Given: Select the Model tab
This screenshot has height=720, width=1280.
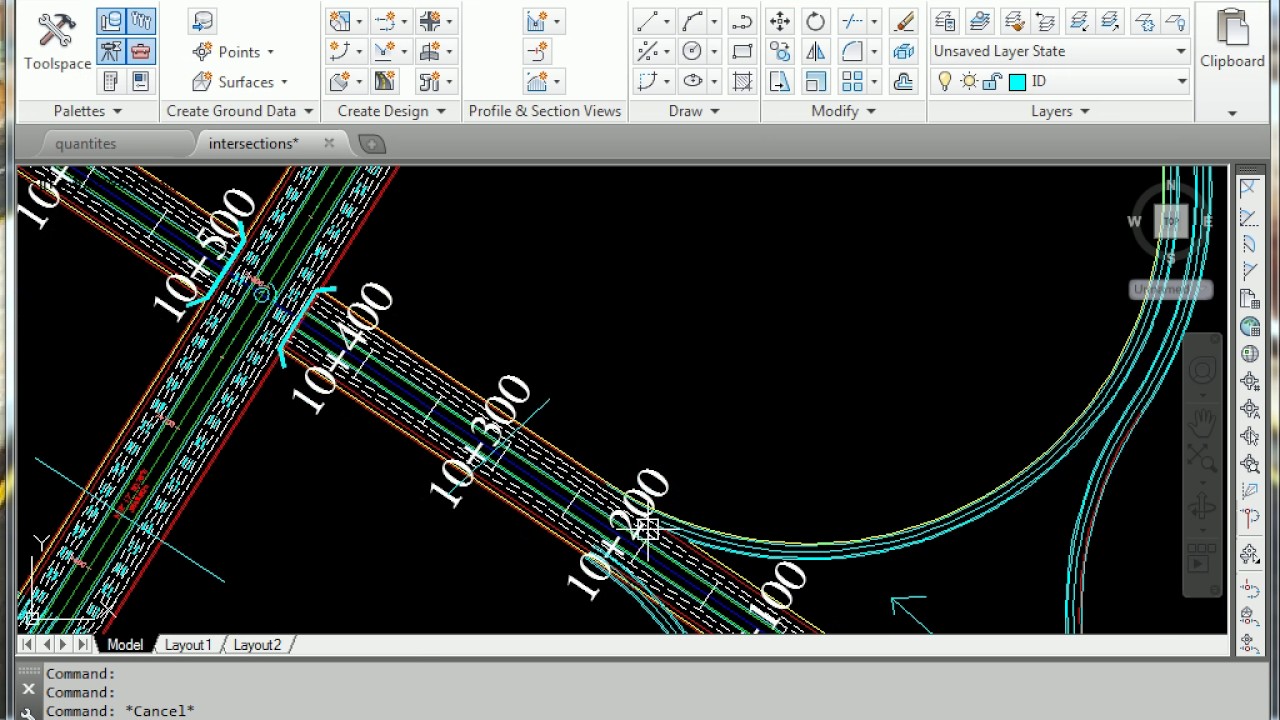Looking at the screenshot, I should 125,645.
